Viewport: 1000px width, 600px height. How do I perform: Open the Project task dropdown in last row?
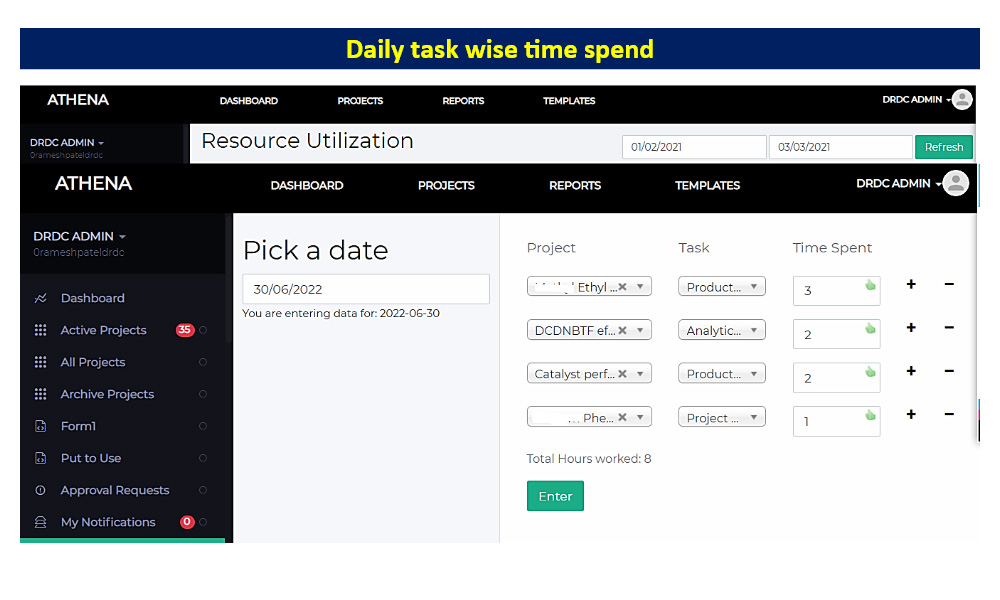(x=722, y=417)
